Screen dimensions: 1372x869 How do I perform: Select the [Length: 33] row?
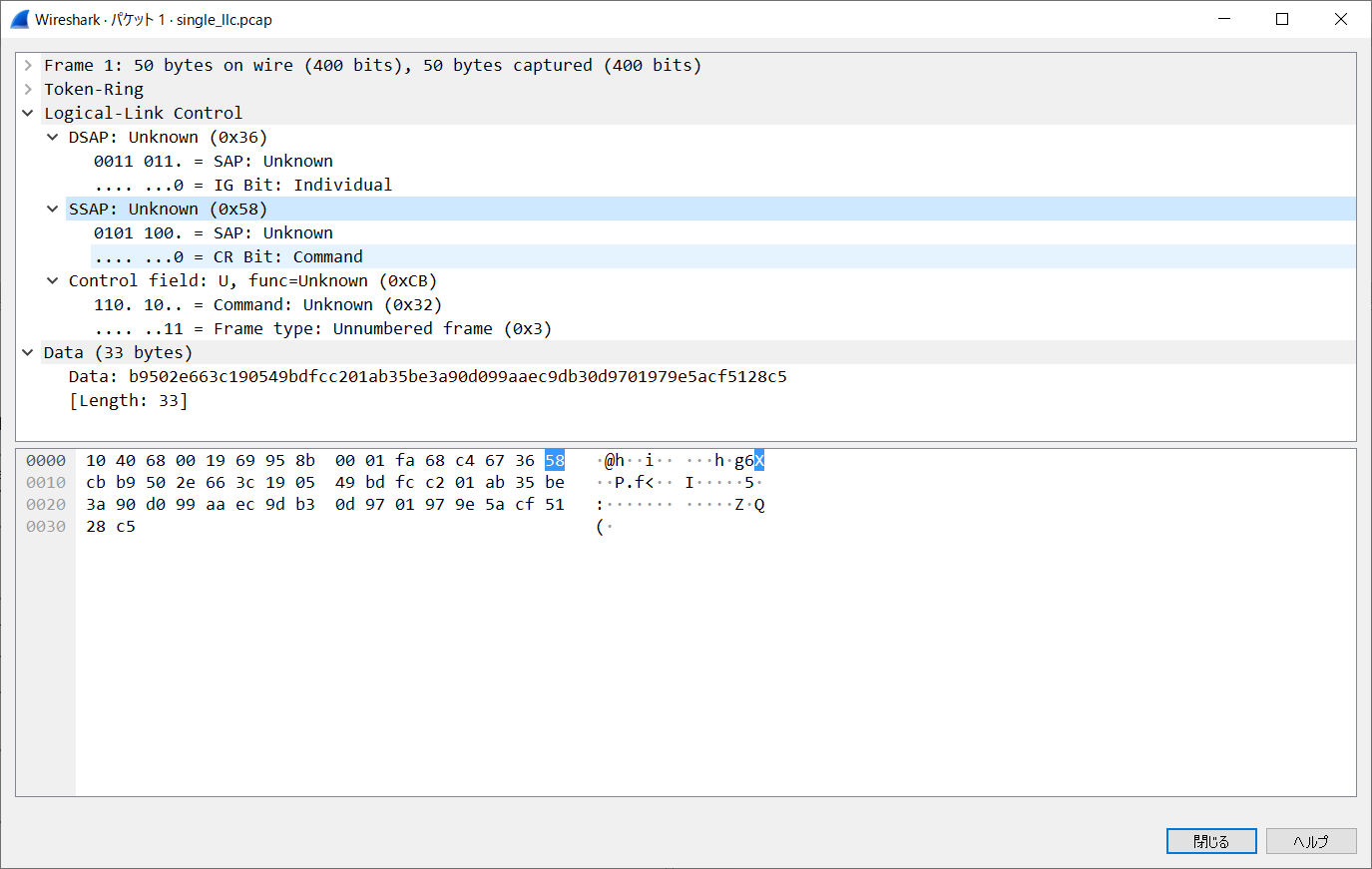[x=128, y=401]
